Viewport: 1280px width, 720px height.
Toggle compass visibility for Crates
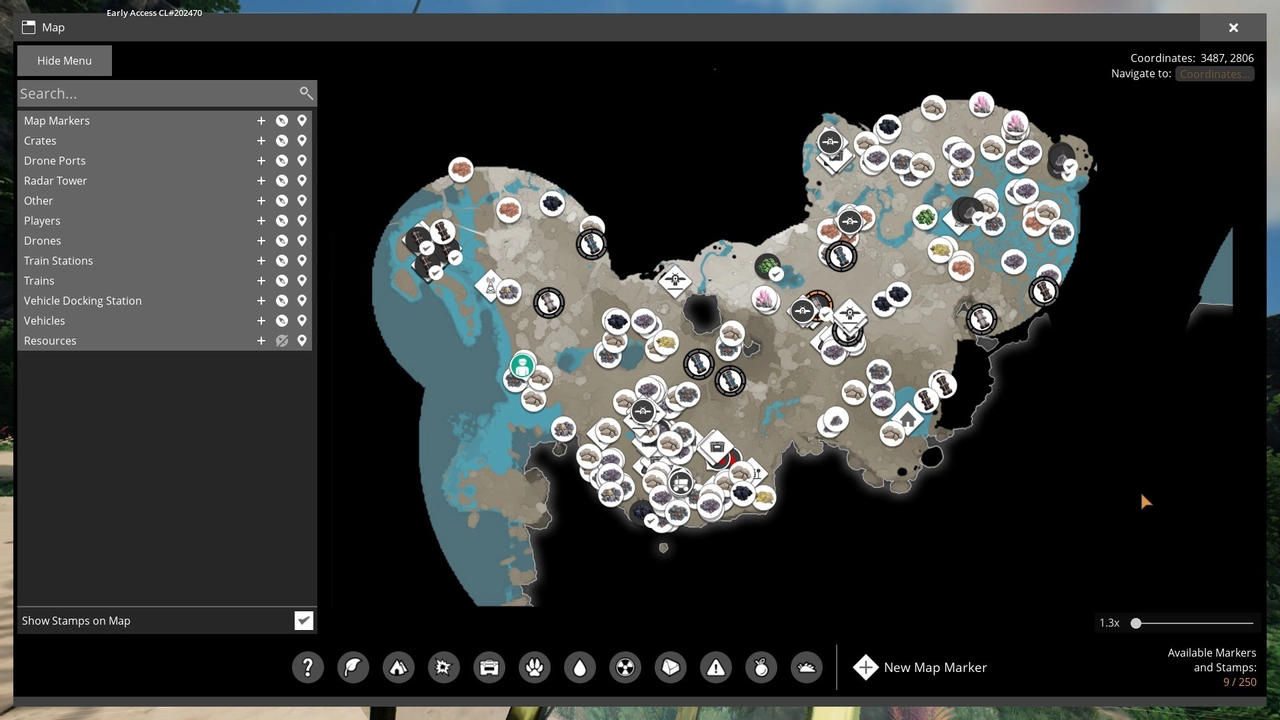click(282, 141)
